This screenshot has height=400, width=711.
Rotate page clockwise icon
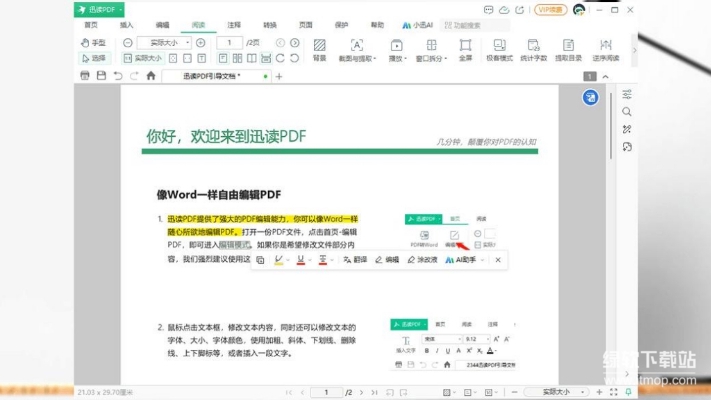pyautogui.click(x=280, y=58)
